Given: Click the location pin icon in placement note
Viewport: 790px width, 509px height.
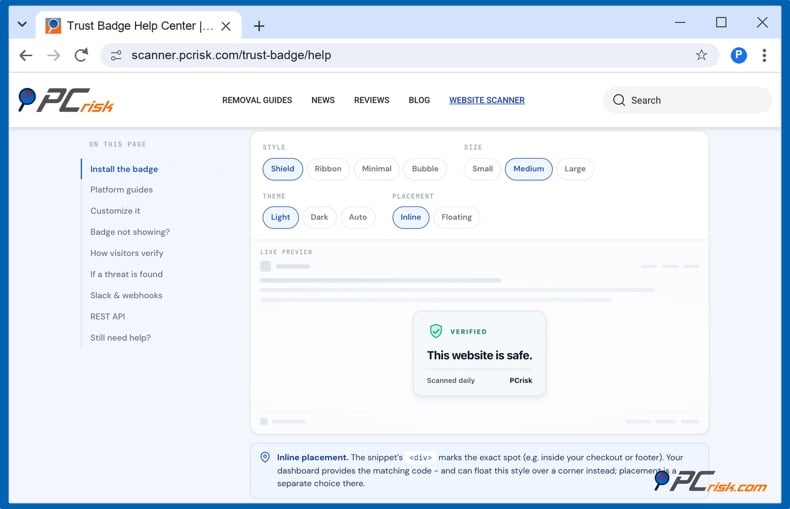Looking at the screenshot, I should pos(265,457).
